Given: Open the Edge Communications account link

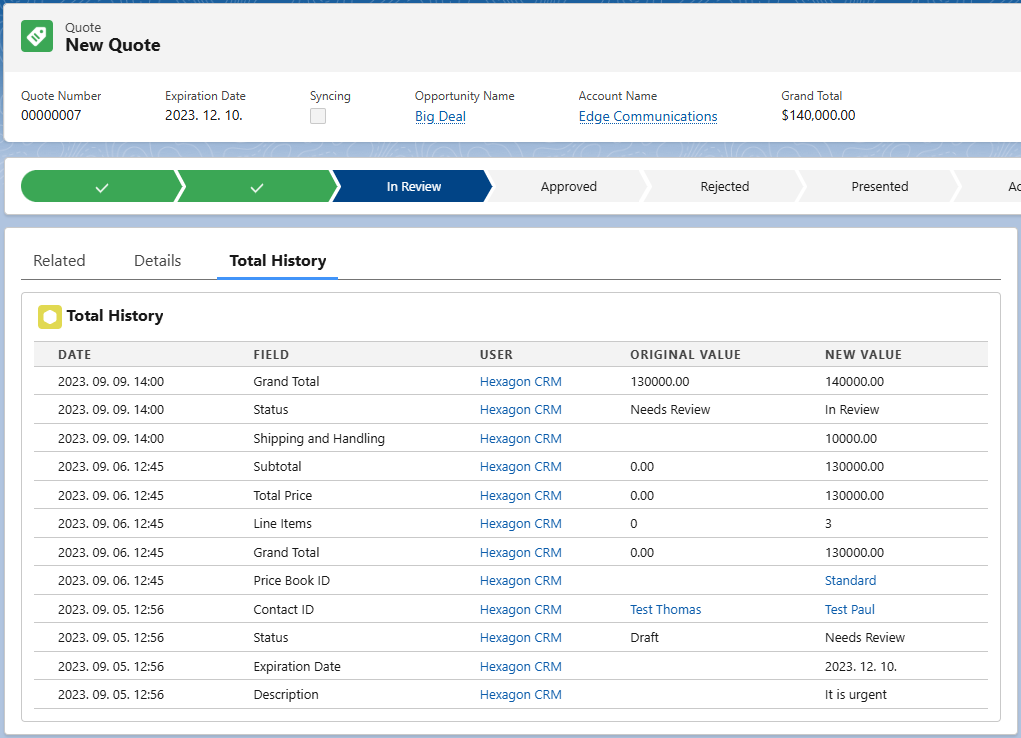Looking at the screenshot, I should pos(647,117).
